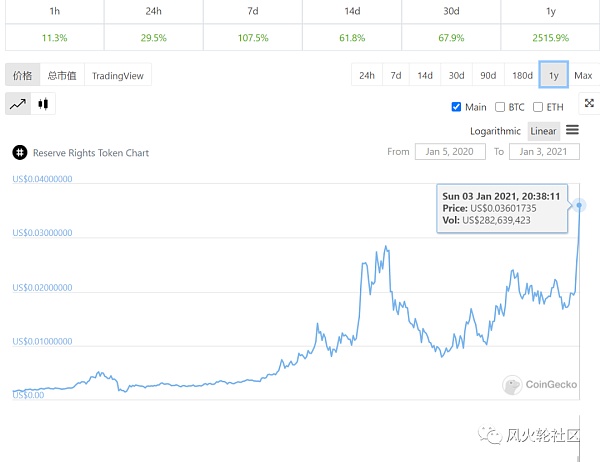Open the TradingView tab
This screenshot has width=600, height=462.
click(x=117, y=76)
